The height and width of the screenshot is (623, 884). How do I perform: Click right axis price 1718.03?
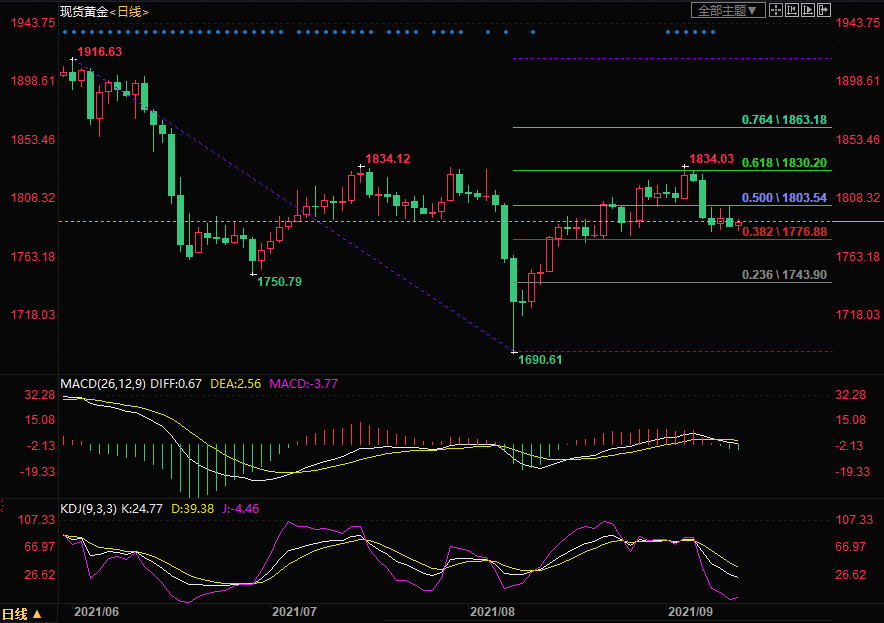pos(858,315)
